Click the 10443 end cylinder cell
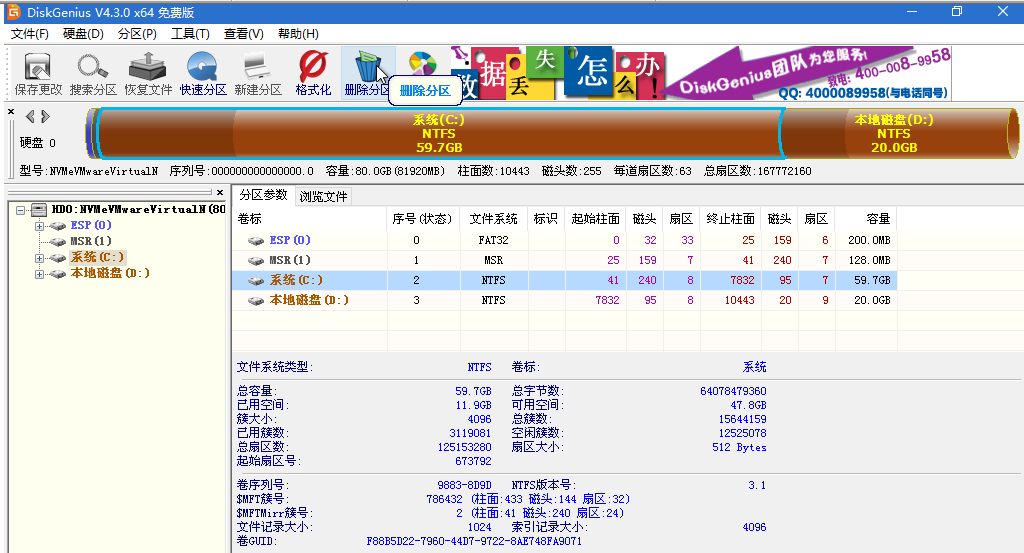Screen dimensions: 1024x553 tap(730, 300)
